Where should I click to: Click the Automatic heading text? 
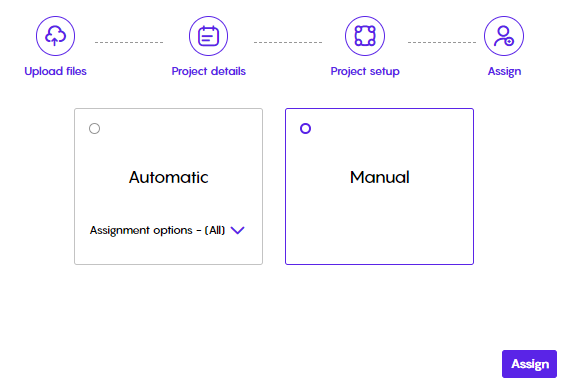click(x=169, y=177)
